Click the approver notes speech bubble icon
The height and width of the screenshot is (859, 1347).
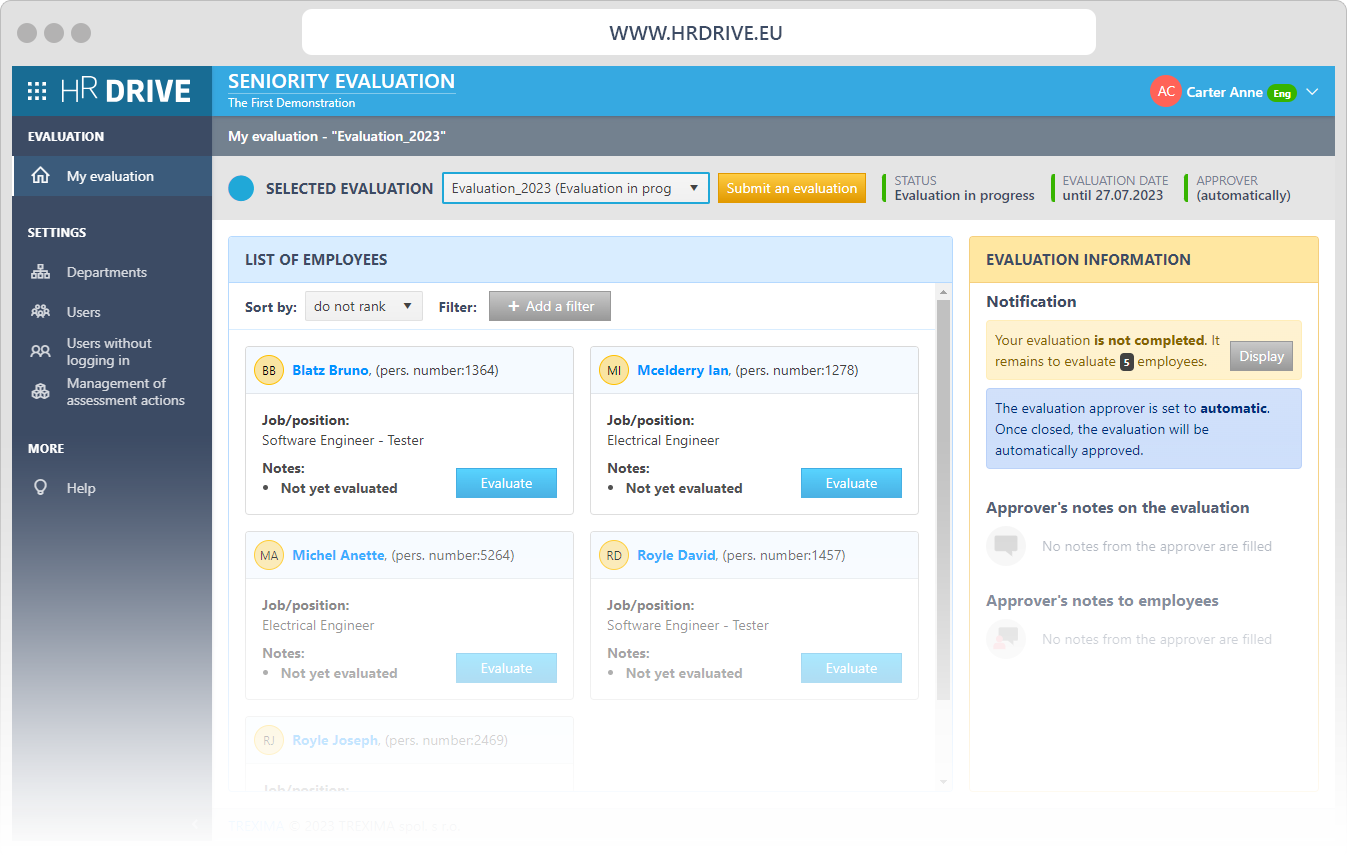(x=1005, y=546)
